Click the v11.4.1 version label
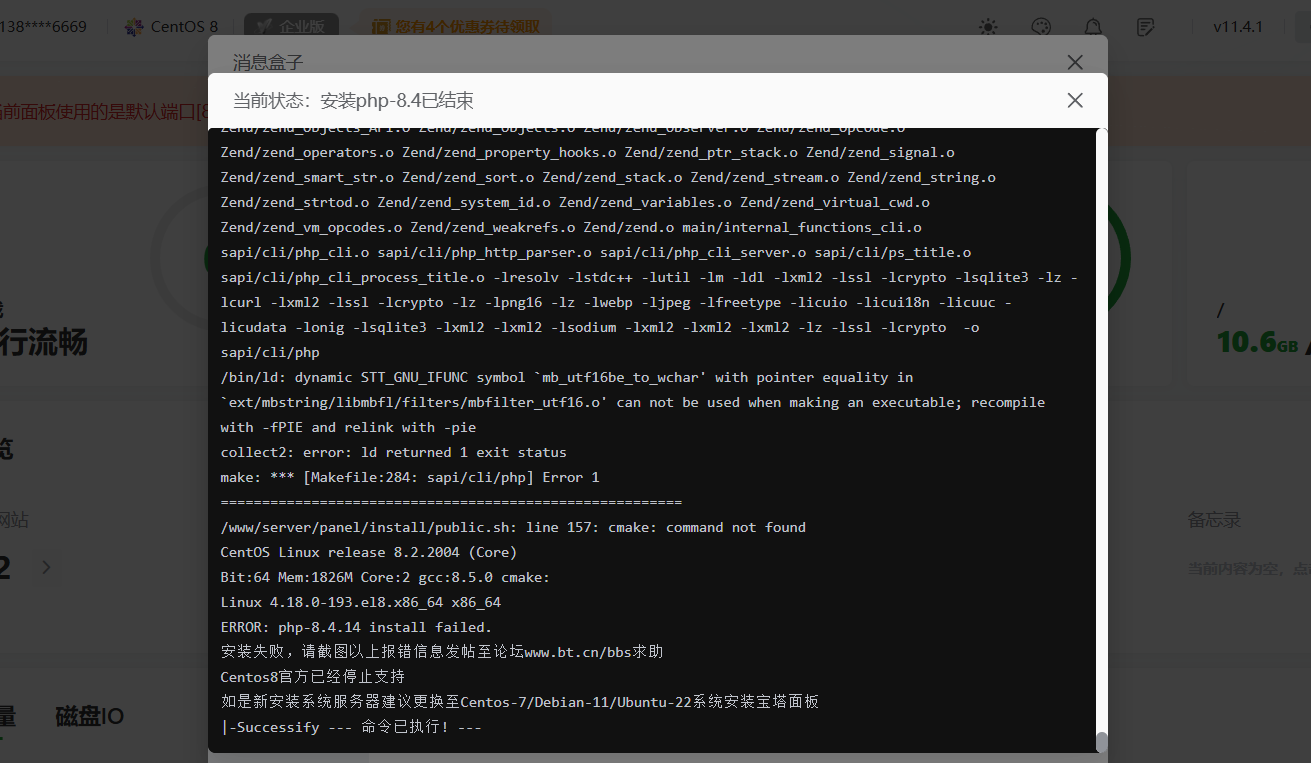 coord(1238,27)
